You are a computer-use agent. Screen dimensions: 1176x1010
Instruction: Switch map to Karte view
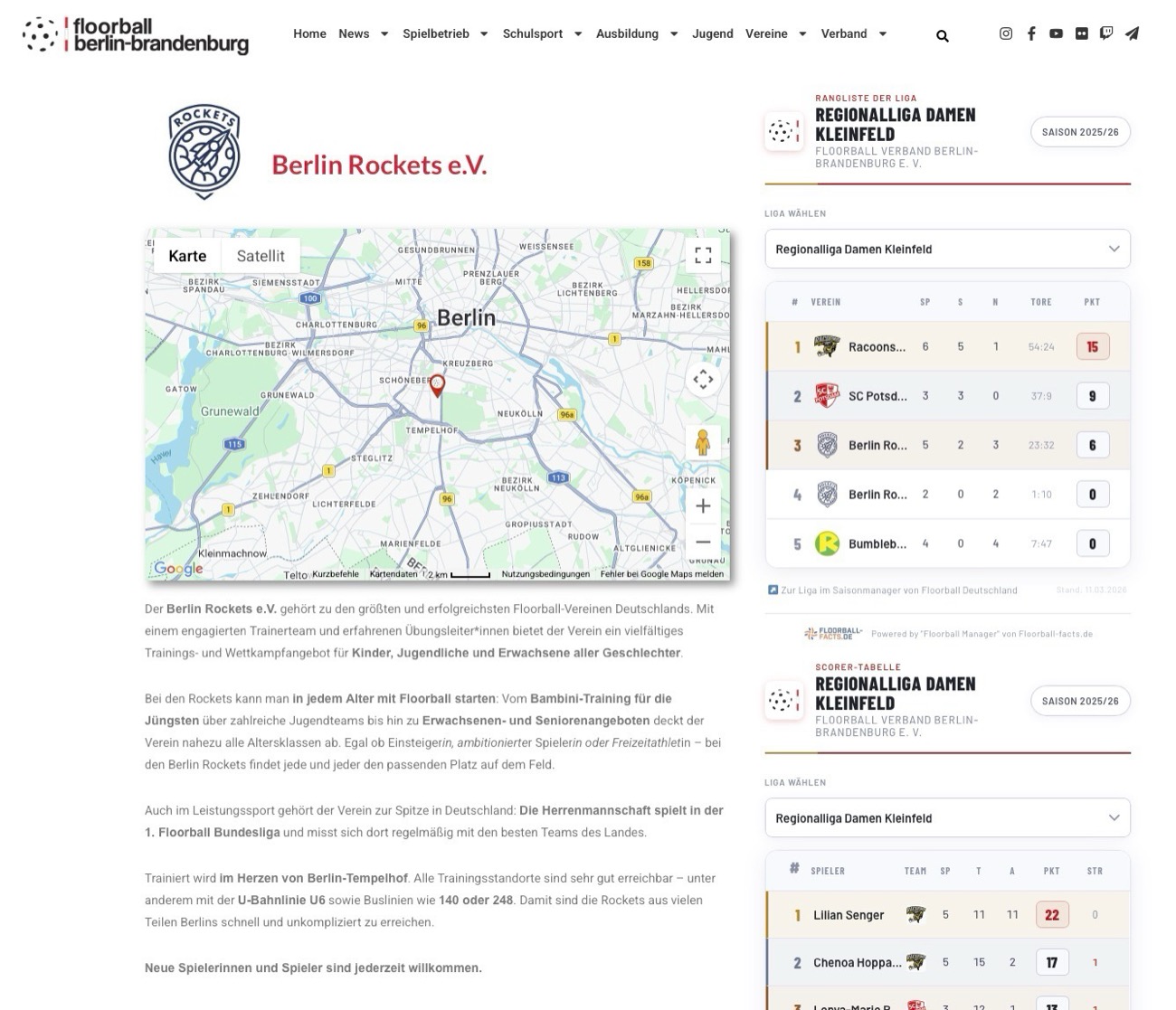187,256
